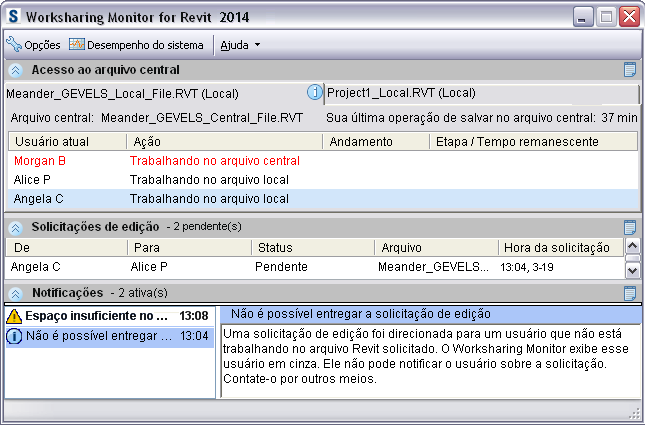
Task: Collapse the Acesso ao arquivo central section
Action: click(16, 70)
